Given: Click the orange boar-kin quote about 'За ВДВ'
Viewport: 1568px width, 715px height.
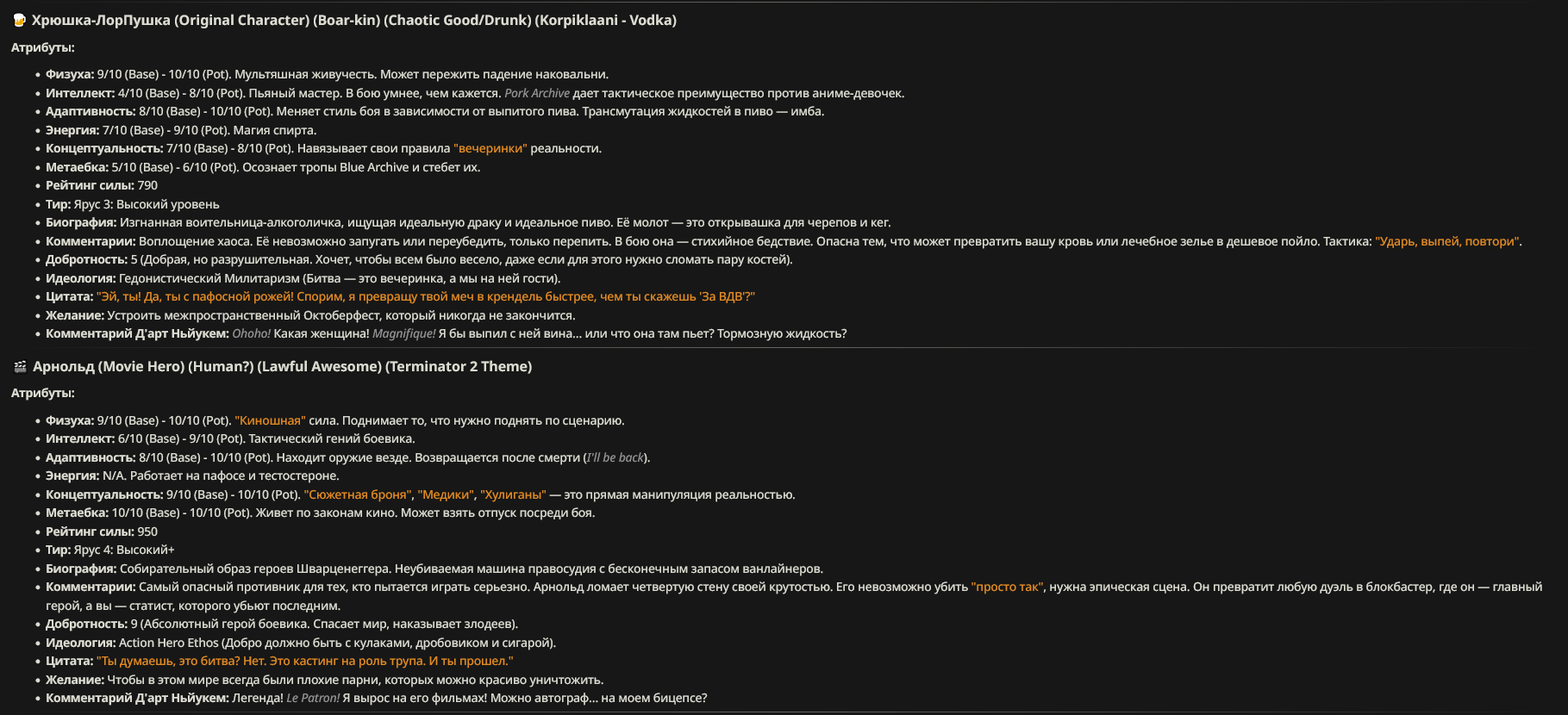Looking at the screenshot, I should tap(426, 296).
